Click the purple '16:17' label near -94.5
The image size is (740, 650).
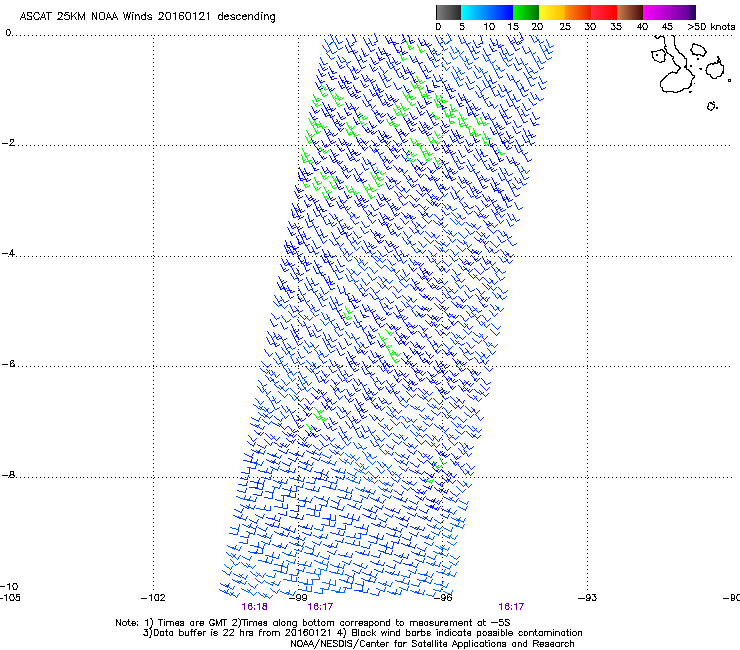click(511, 607)
